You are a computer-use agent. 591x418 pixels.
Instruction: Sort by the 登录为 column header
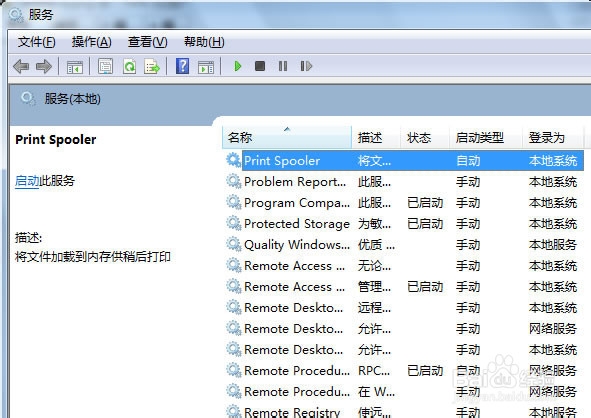coord(553,138)
